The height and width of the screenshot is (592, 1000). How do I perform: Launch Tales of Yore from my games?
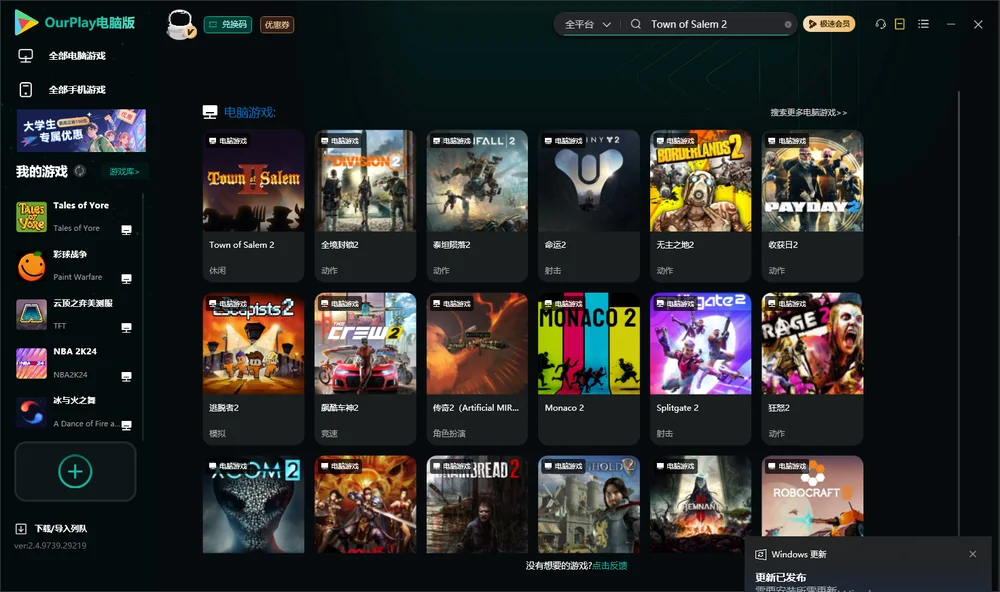75,216
